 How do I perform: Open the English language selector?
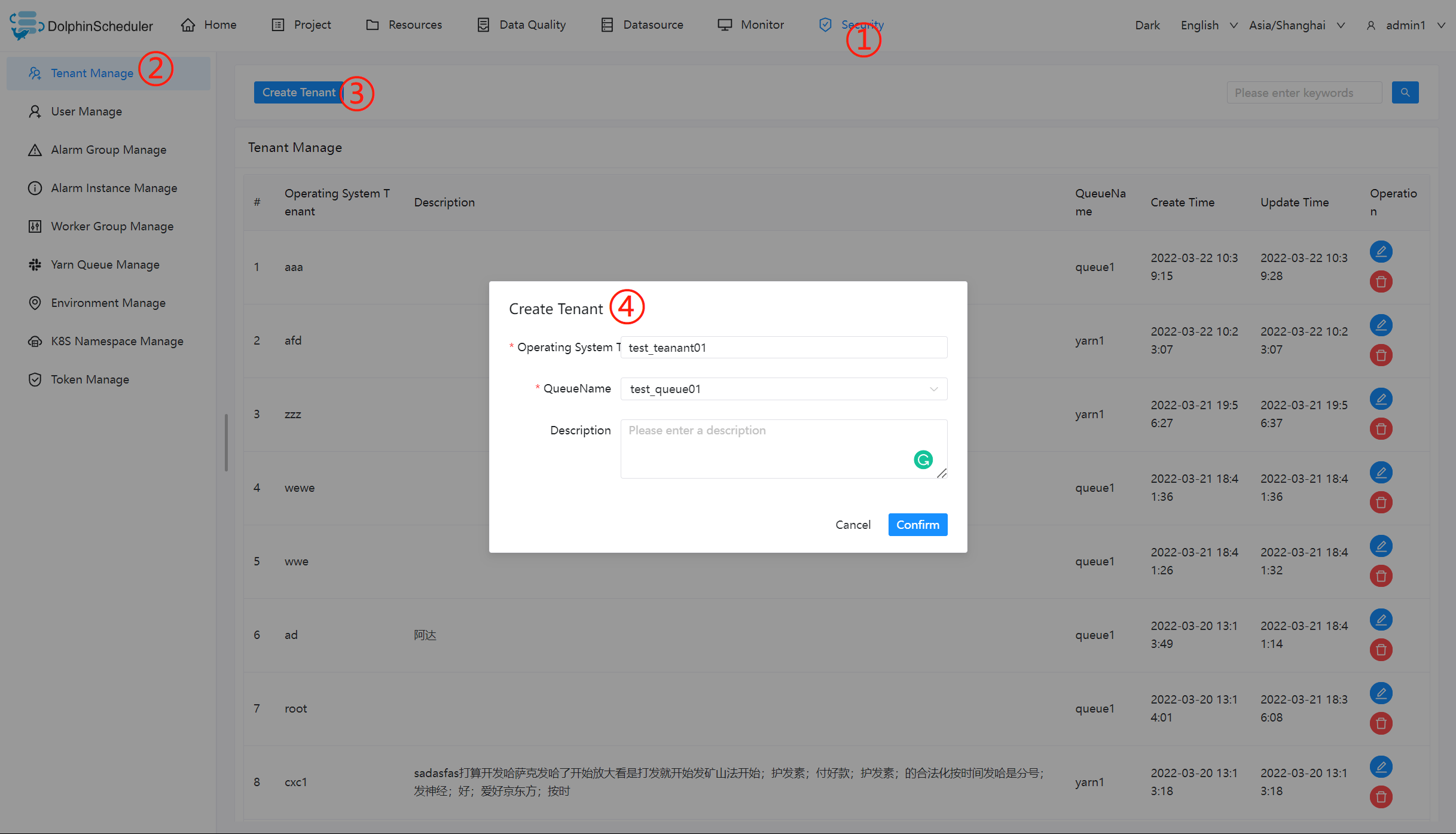pyautogui.click(x=1207, y=25)
